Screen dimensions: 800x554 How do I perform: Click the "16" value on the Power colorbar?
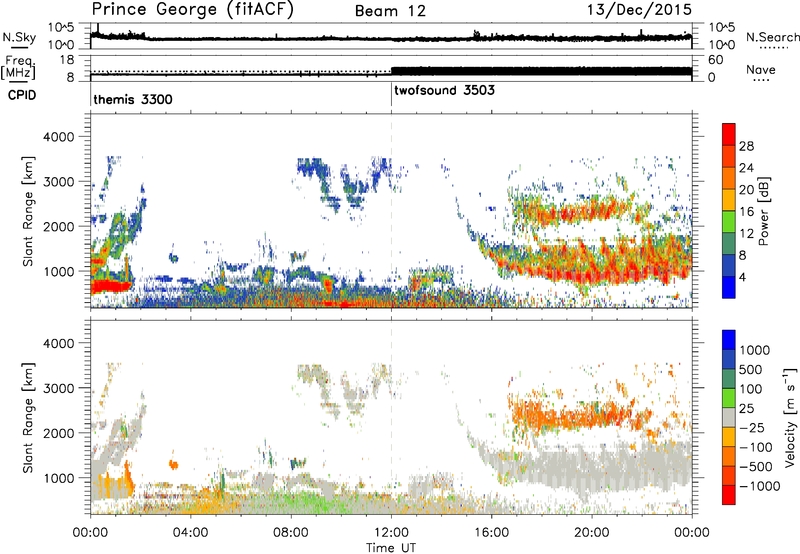(x=746, y=212)
